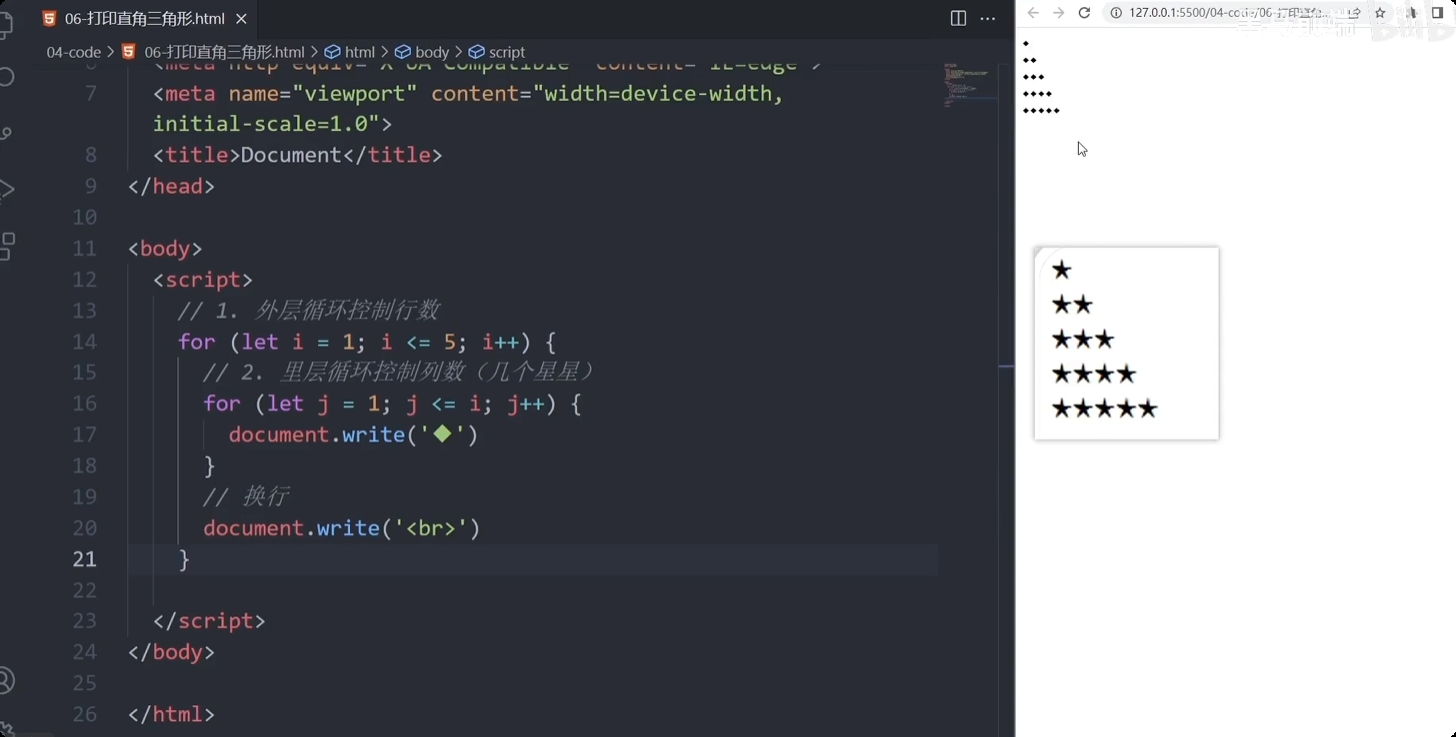Viewport: 1456px width, 737px height.
Task: Click line number 14 in the gutter
Action: 84,341
